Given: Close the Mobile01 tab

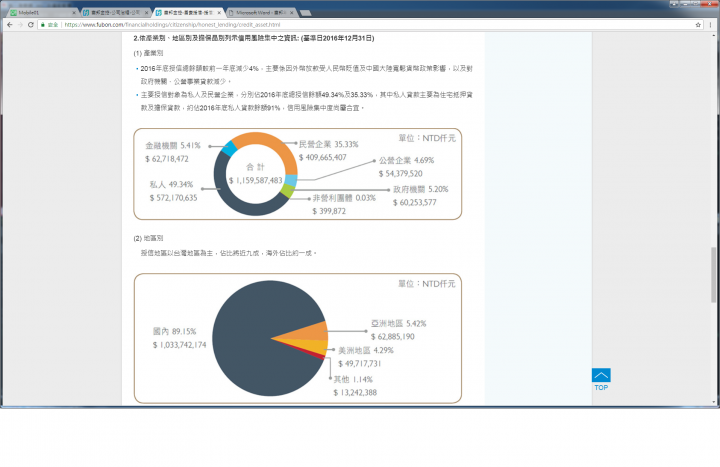Looking at the screenshot, I should coord(74,13).
